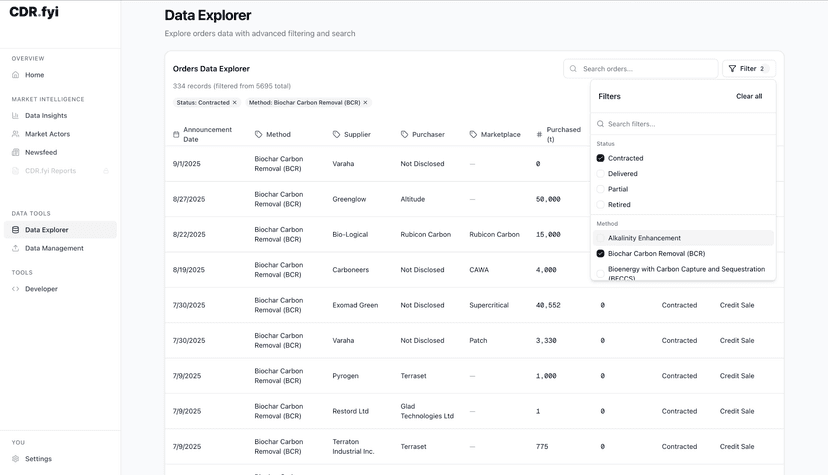Click purchaser Altitude cell
This screenshot has width=828, height=475.
[412, 200]
